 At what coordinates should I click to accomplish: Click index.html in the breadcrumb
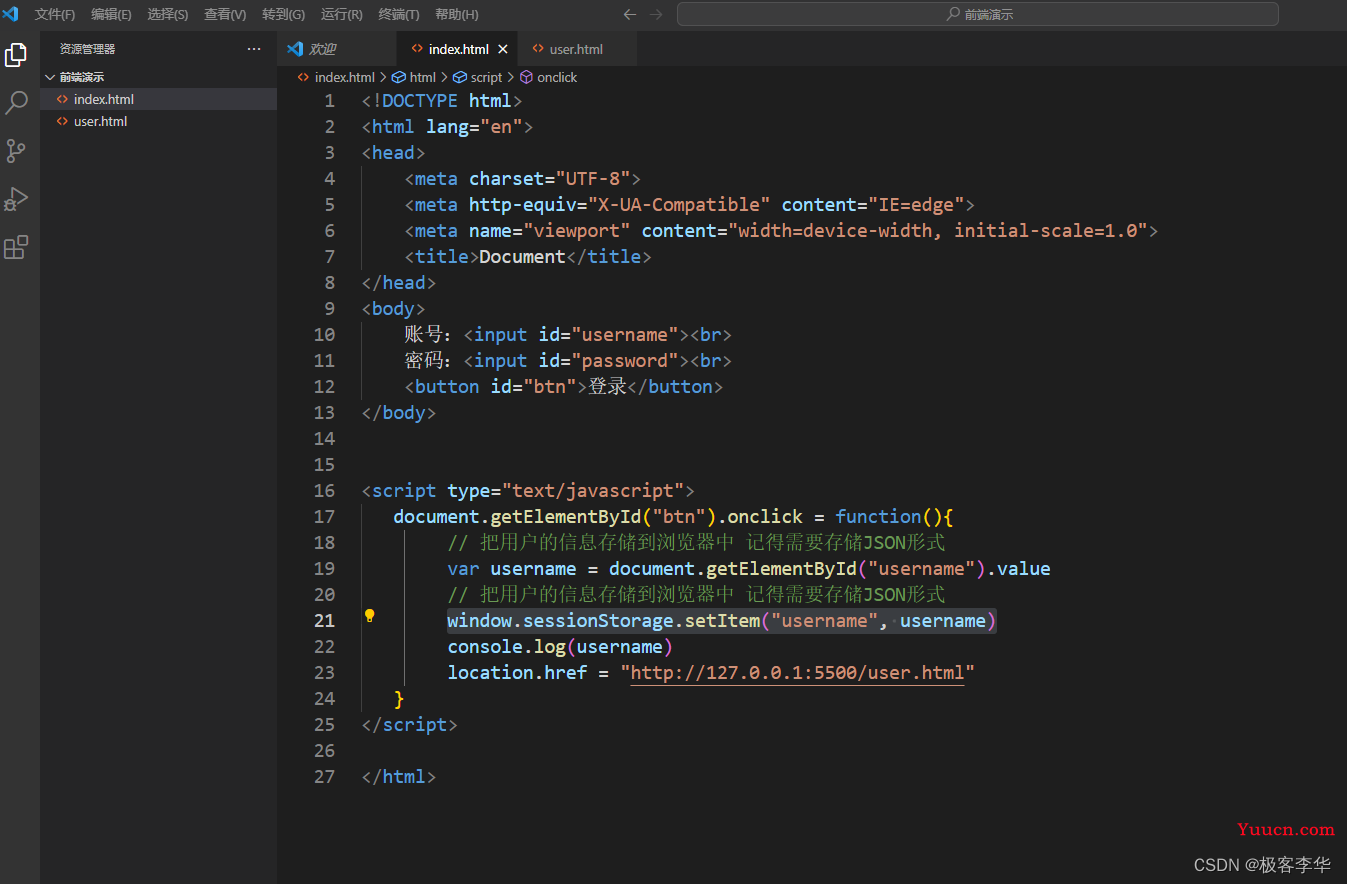[x=344, y=77]
